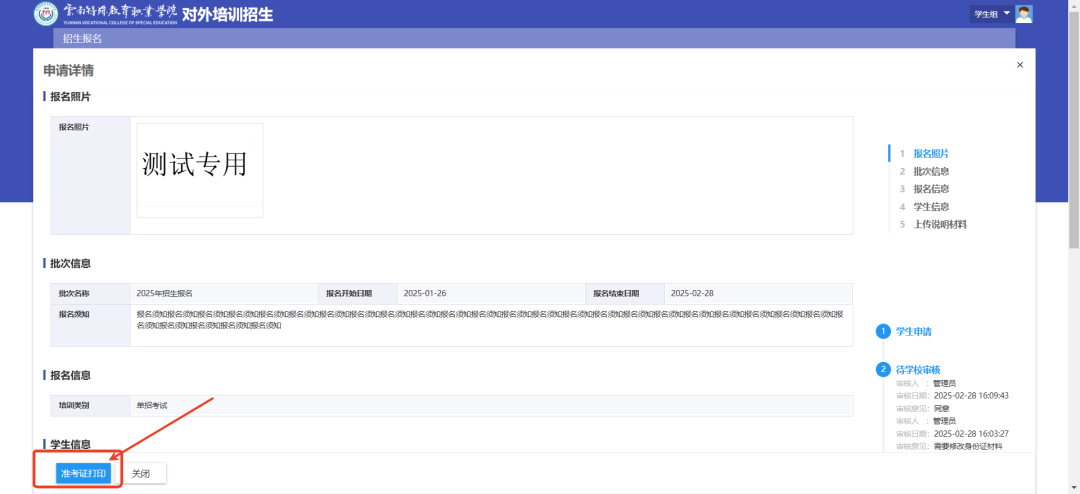Image resolution: width=1080 pixels, height=494 pixels.
Task: Navigate to 报名信息 anchor link
Action: (931, 189)
